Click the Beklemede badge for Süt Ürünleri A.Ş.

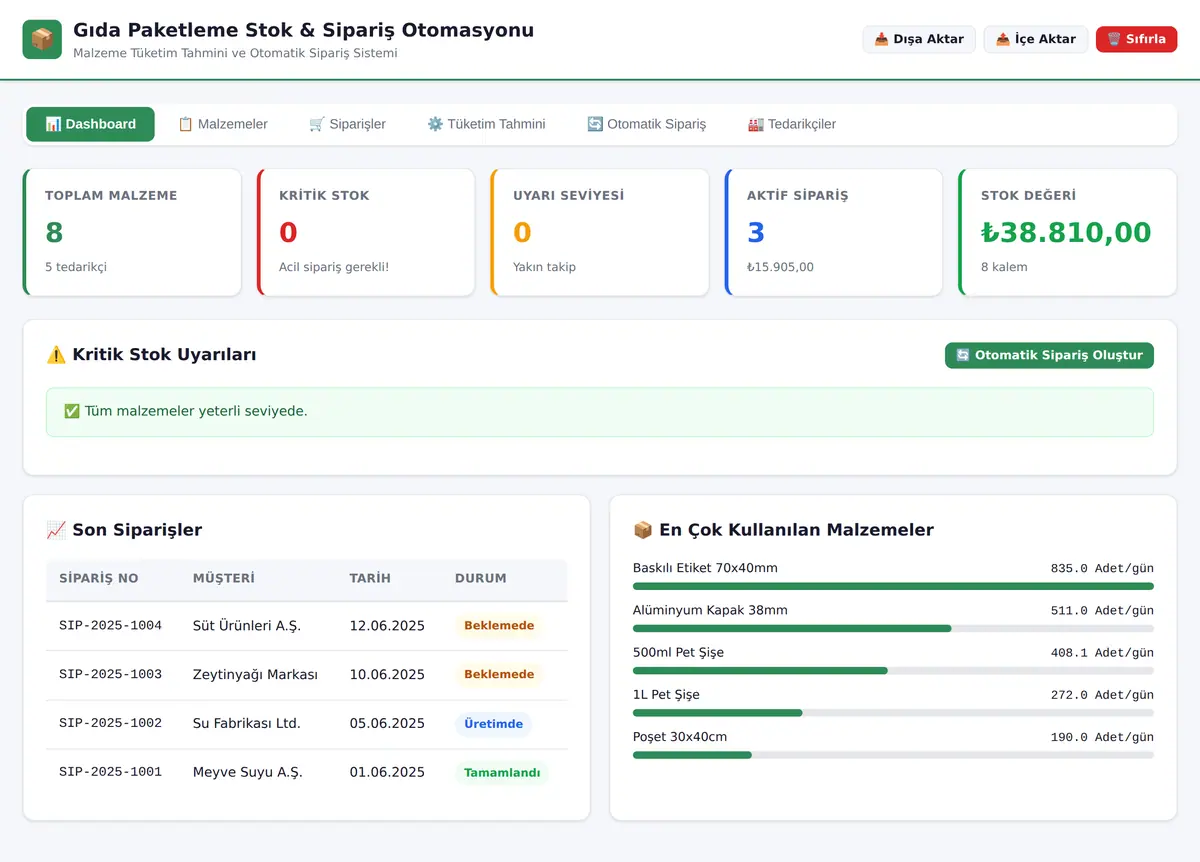pyautogui.click(x=499, y=626)
